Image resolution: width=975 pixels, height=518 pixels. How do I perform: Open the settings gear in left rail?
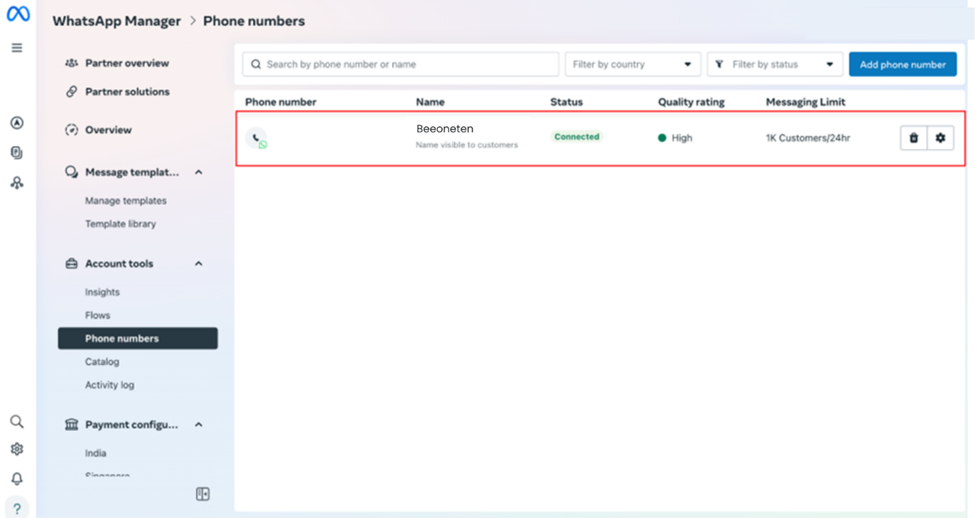click(x=17, y=450)
